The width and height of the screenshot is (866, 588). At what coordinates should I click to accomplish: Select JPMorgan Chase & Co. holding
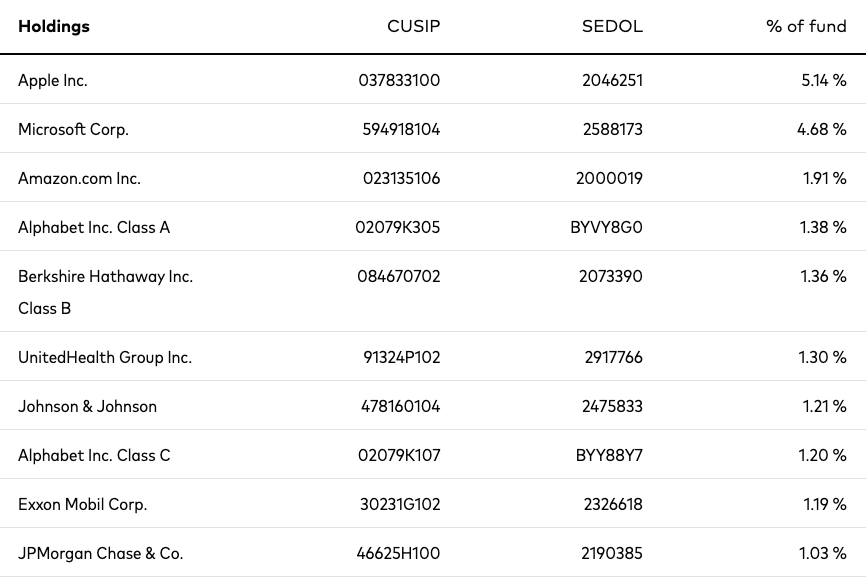[101, 554]
